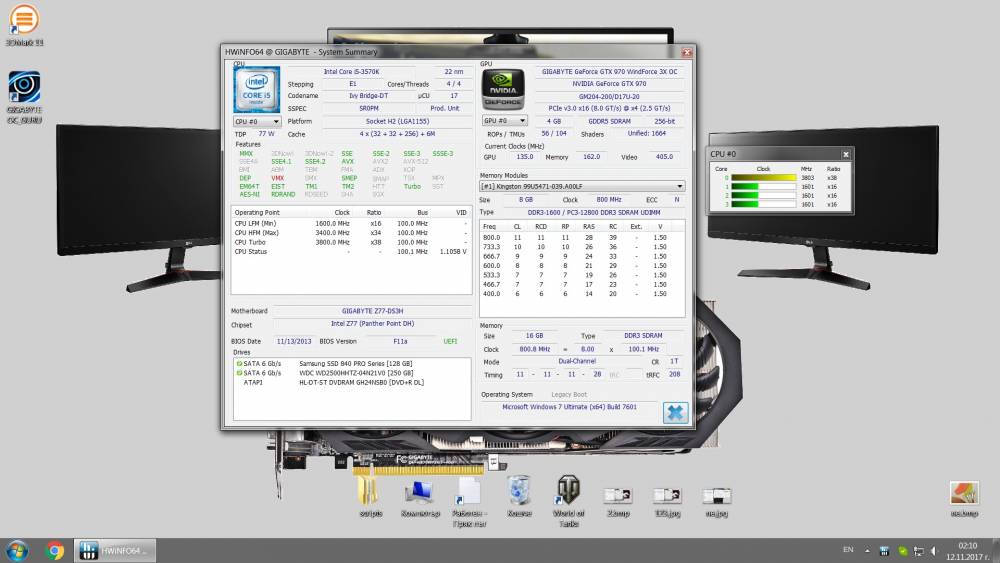Click the Socket H2 (LGA1155) platform value

tap(397, 121)
